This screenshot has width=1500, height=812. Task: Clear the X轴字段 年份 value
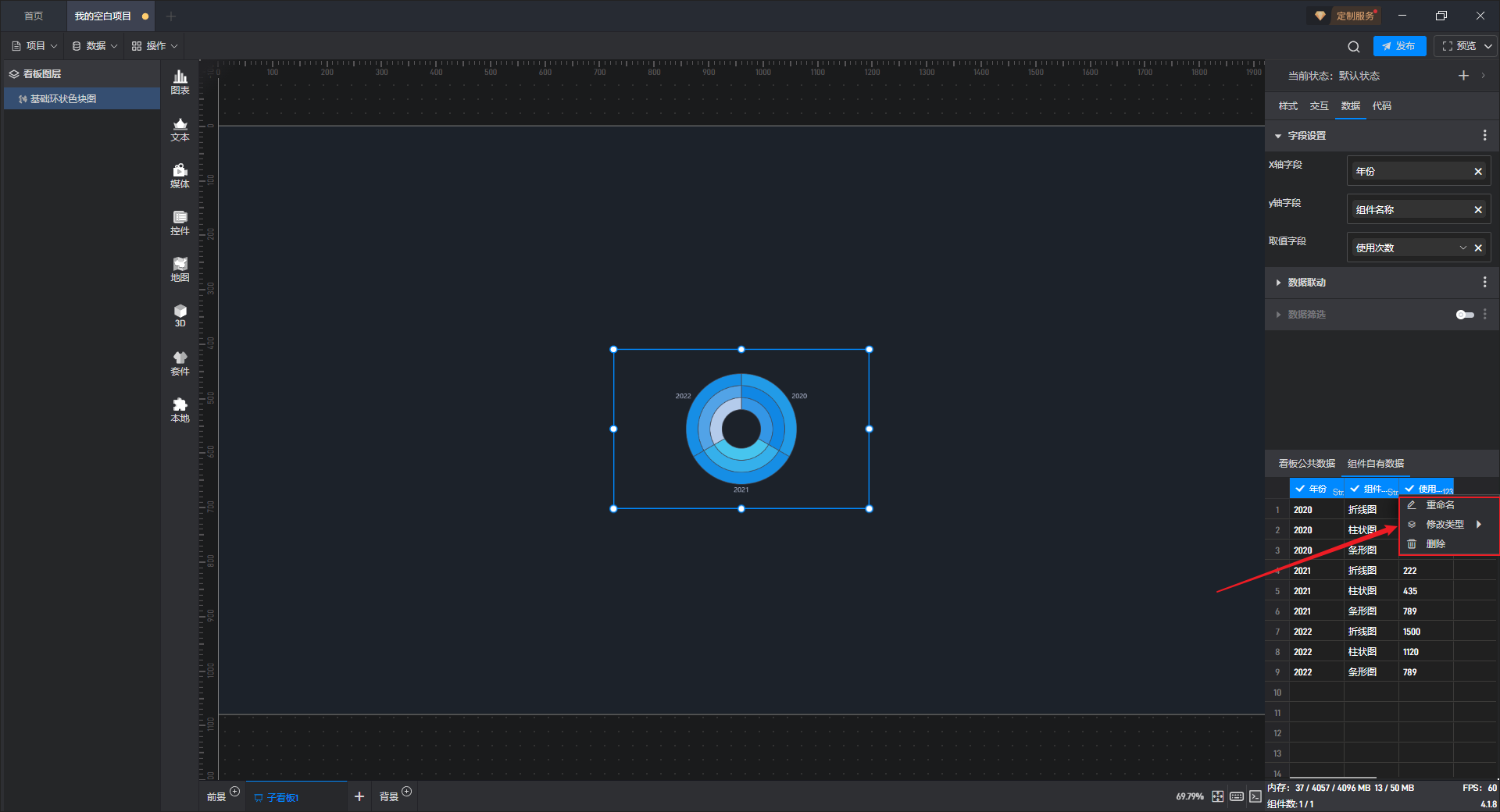(1478, 171)
